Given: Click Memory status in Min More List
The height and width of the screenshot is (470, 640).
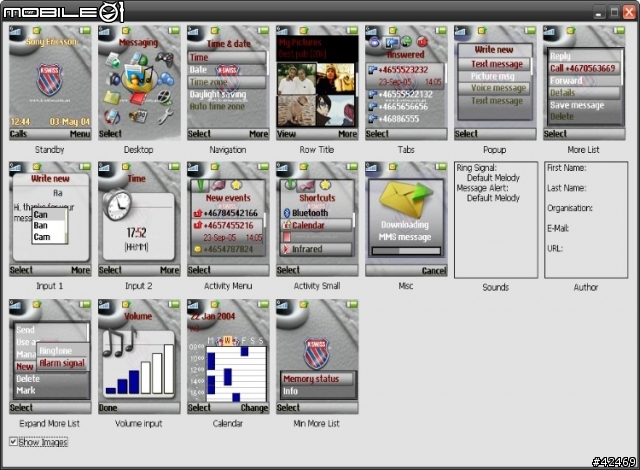Looking at the screenshot, I should [317, 379].
